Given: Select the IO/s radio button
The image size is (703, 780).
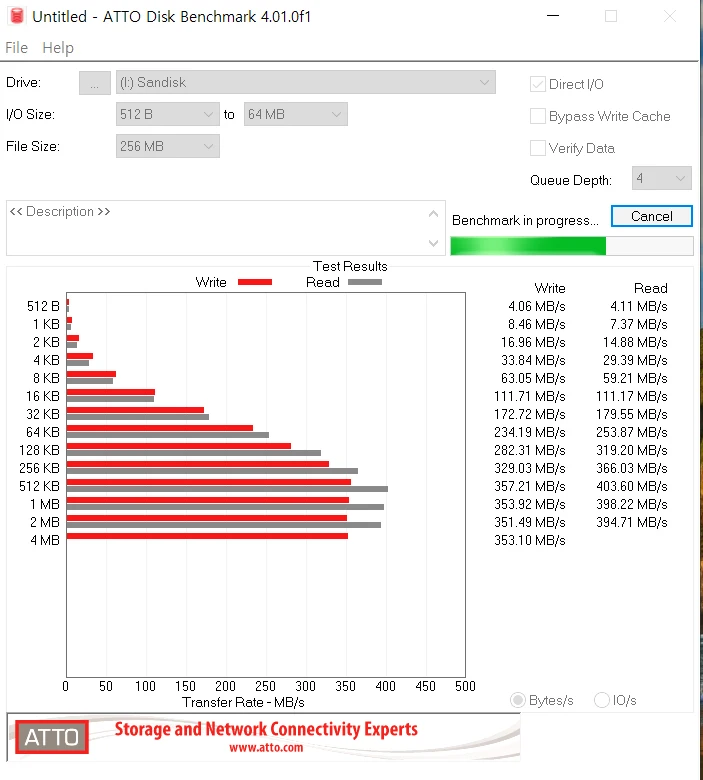Looking at the screenshot, I should [x=602, y=700].
